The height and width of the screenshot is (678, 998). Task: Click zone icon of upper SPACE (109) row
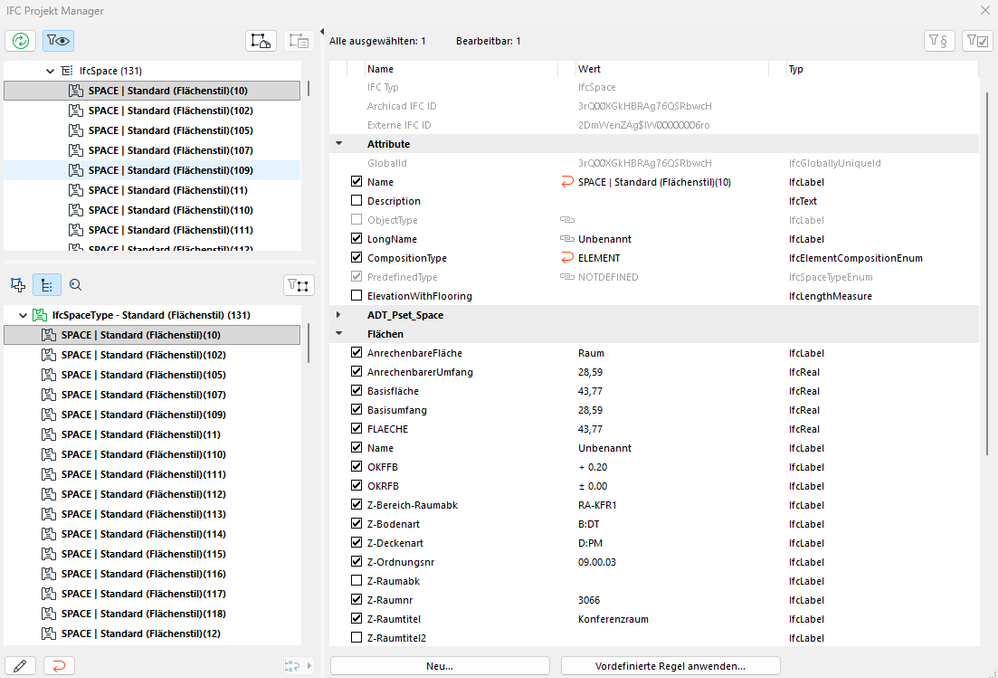click(x=76, y=170)
